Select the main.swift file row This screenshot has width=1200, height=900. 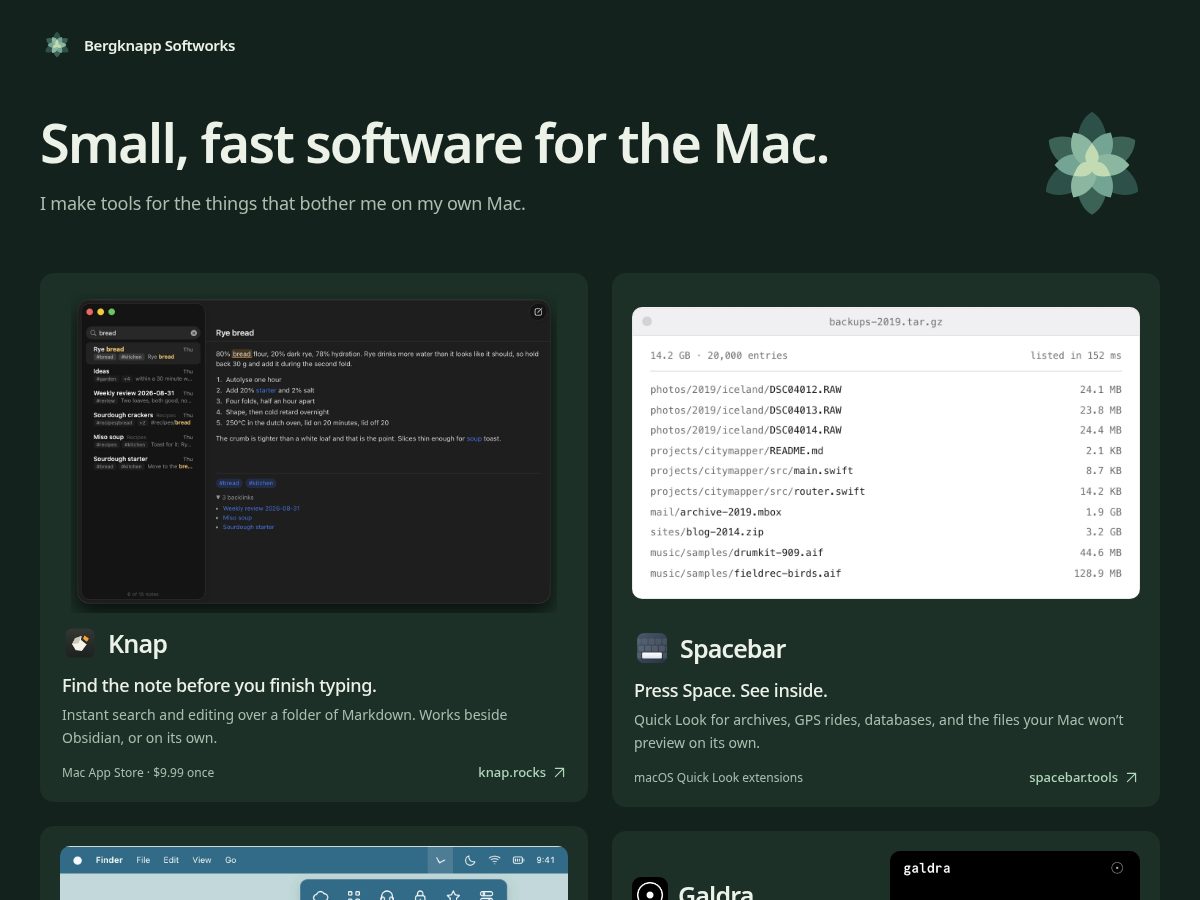886,471
